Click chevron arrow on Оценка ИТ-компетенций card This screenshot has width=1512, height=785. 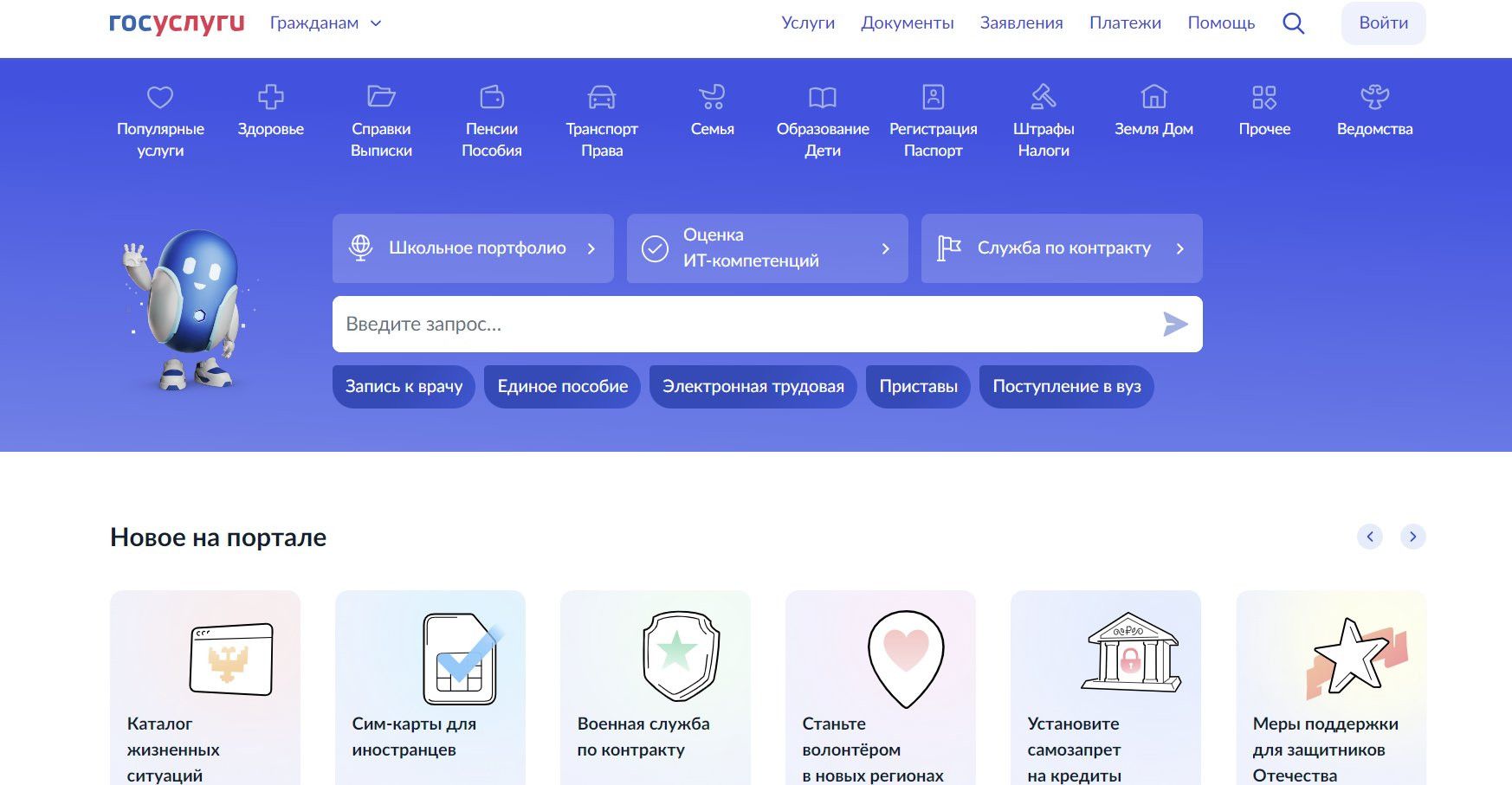(x=886, y=248)
